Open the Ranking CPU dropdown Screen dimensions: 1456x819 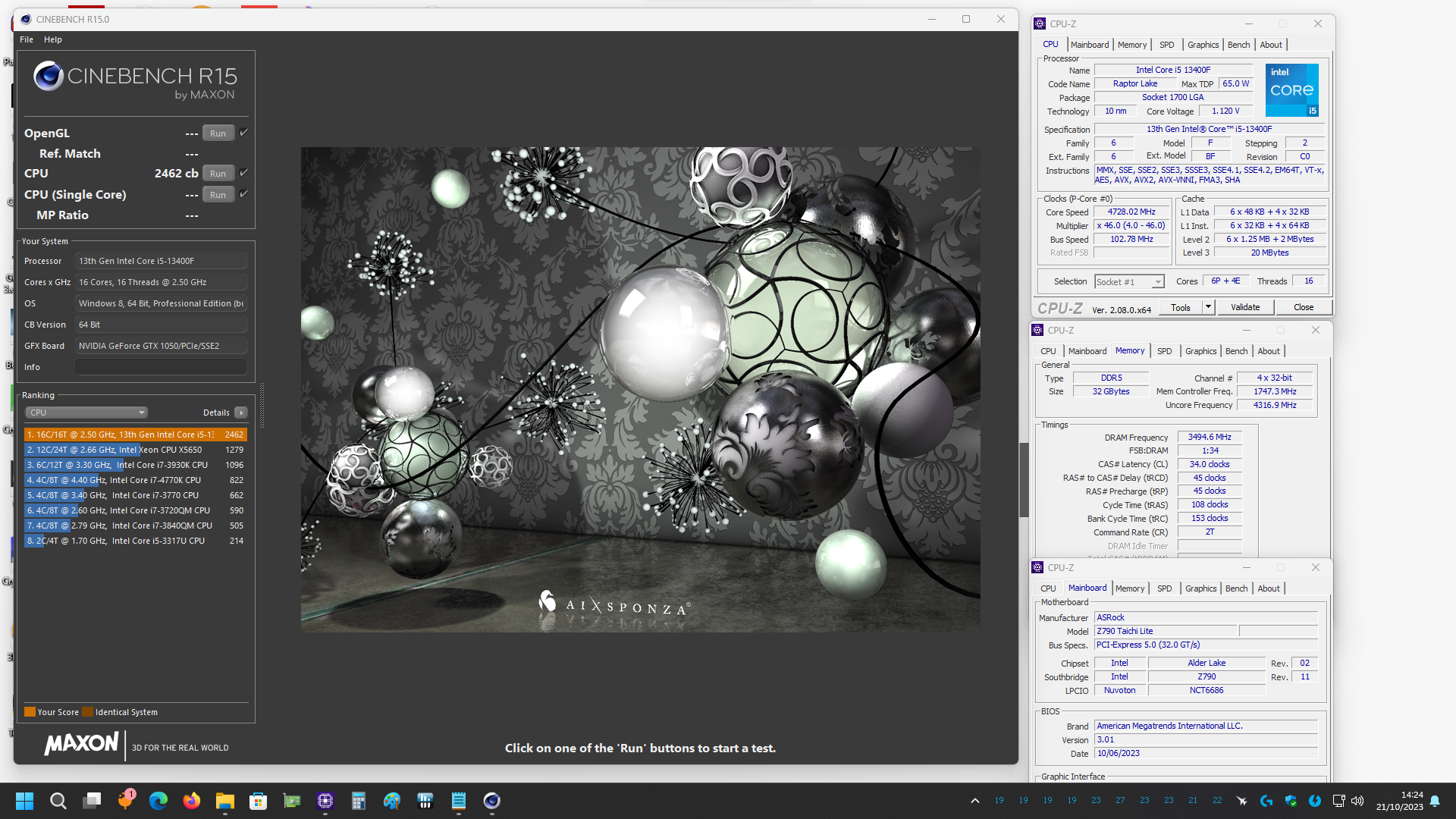pyautogui.click(x=86, y=413)
